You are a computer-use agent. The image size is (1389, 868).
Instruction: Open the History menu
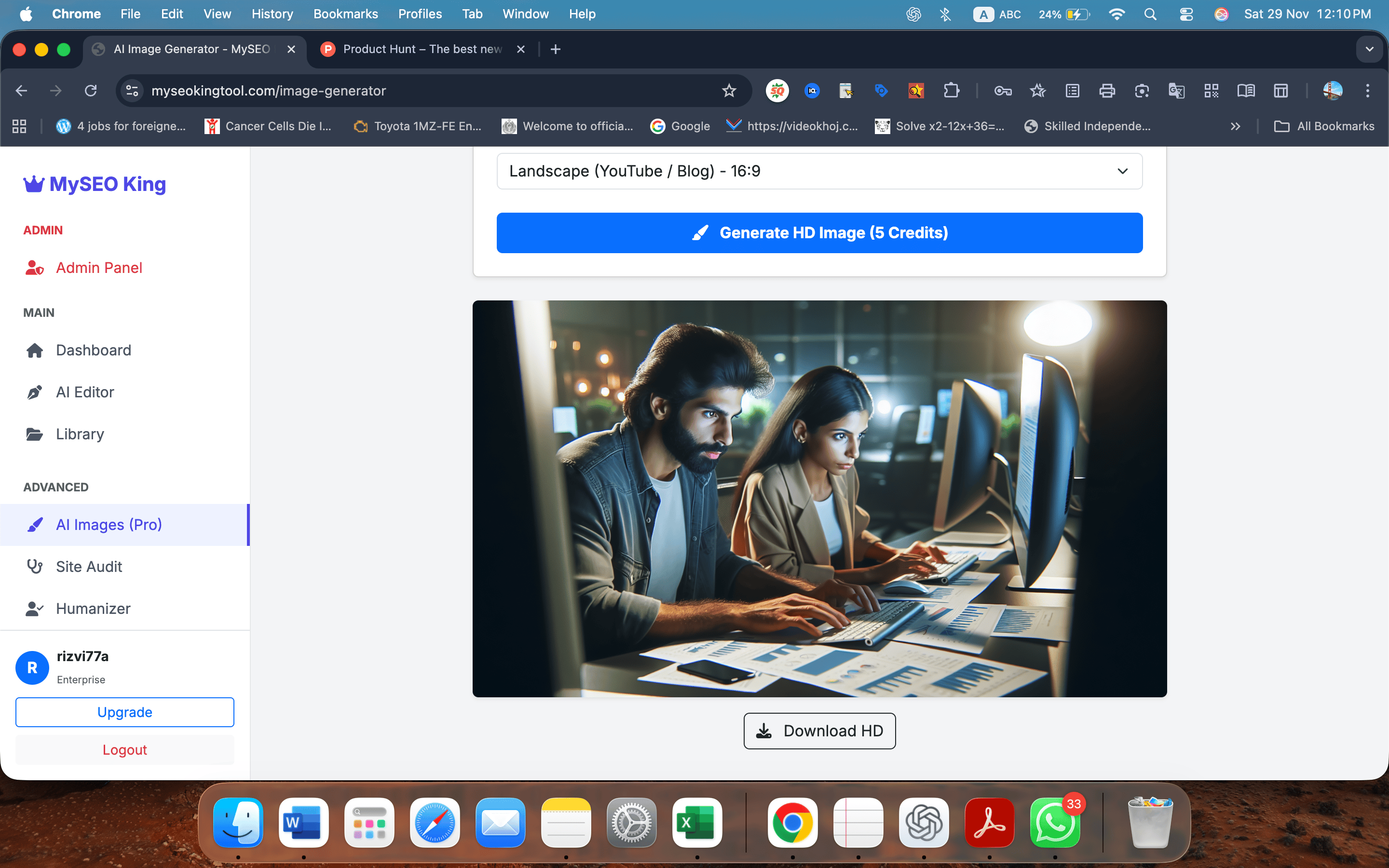pos(272,14)
